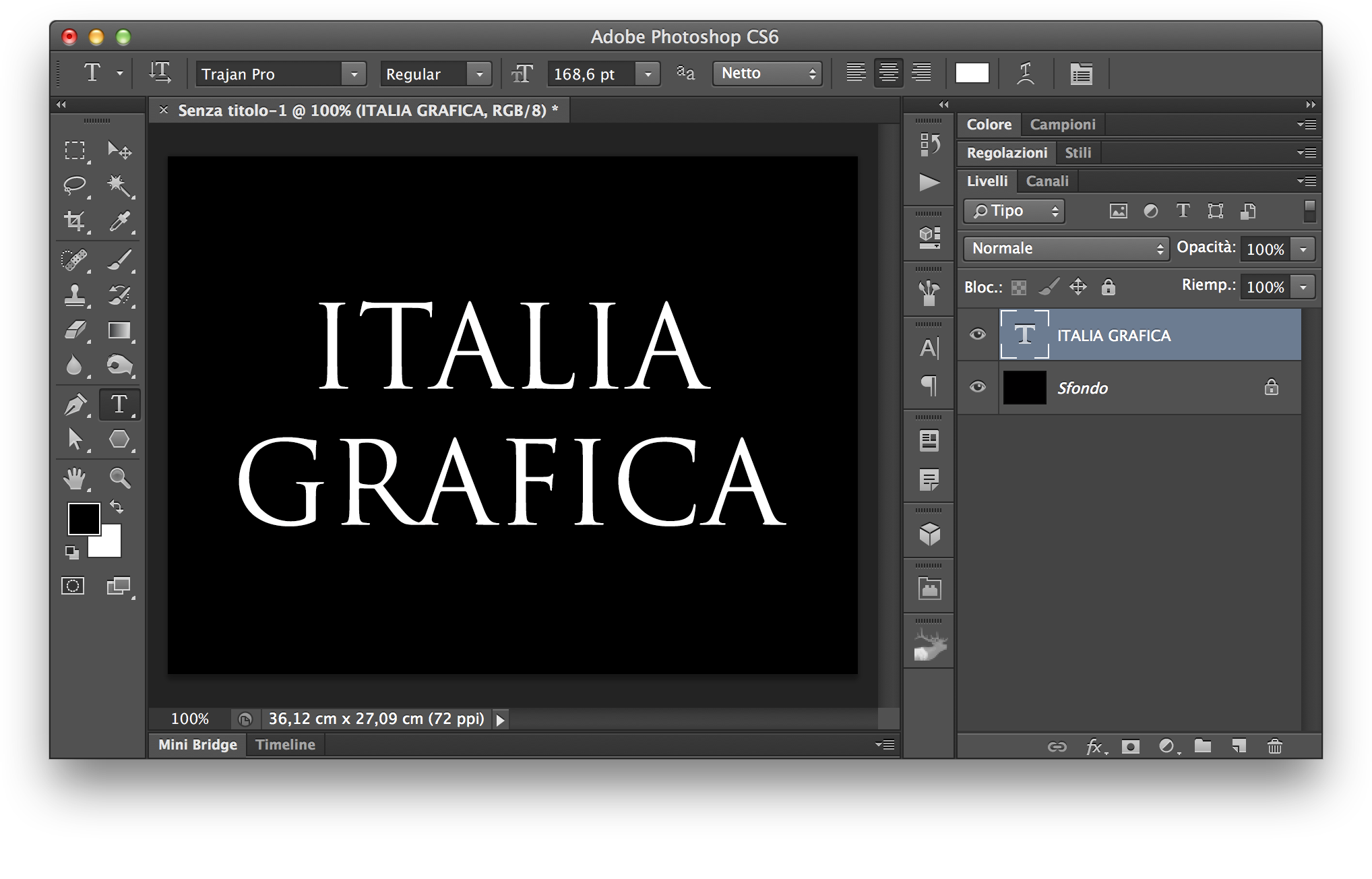Select the Crop tool

coord(75,221)
